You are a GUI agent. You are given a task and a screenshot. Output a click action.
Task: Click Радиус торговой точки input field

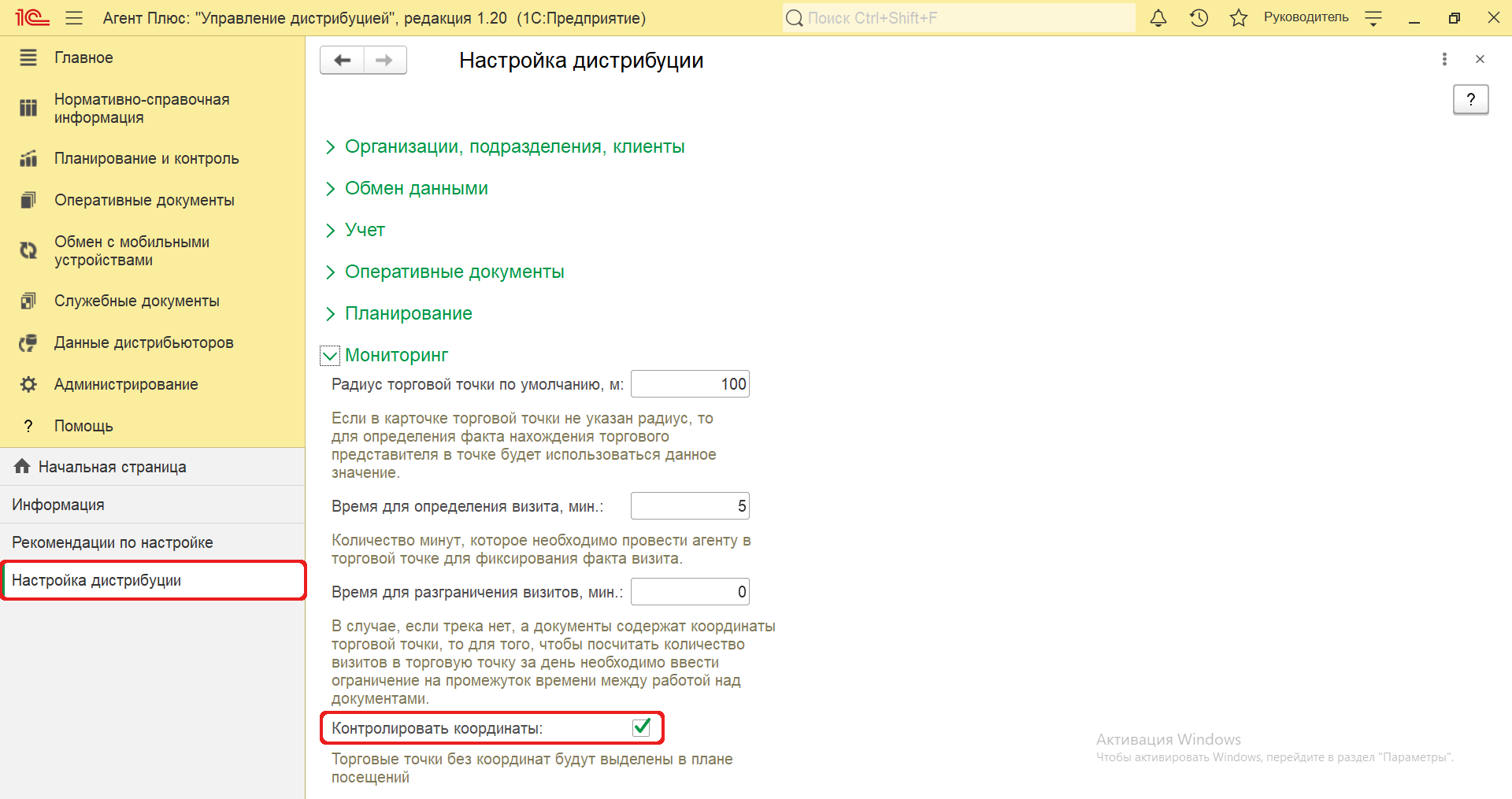pyautogui.click(x=690, y=384)
